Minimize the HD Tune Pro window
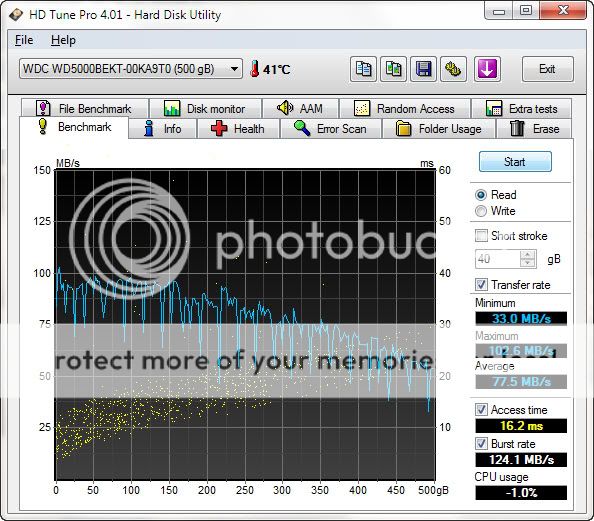 499,10
